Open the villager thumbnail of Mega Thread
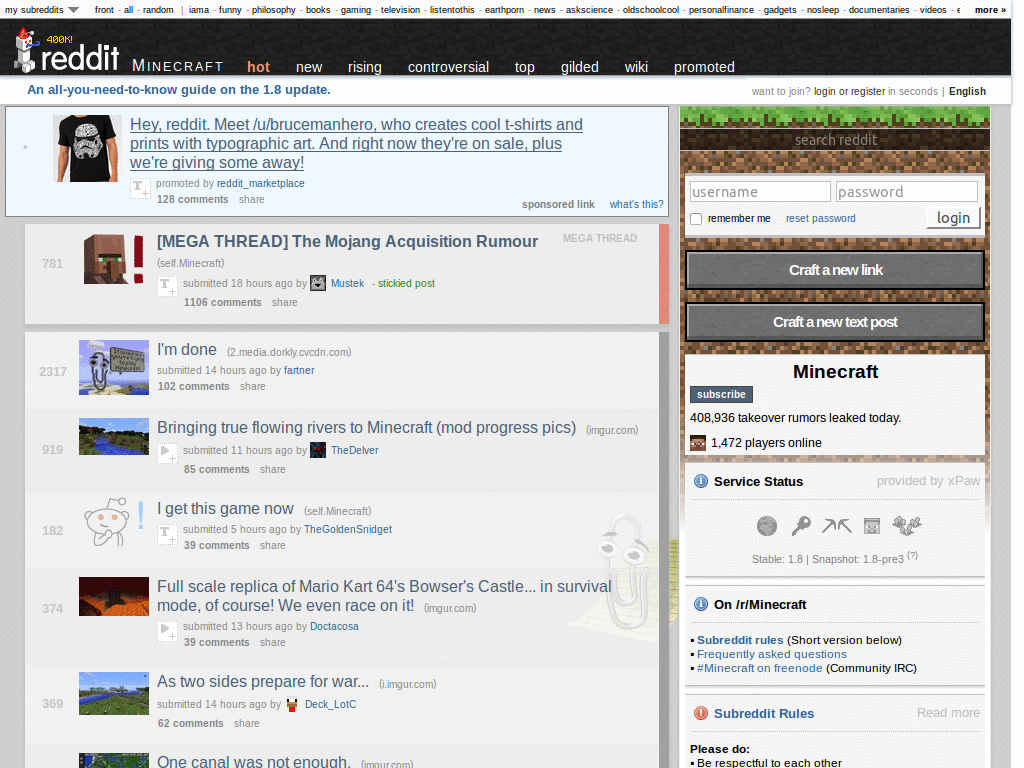 coord(114,259)
